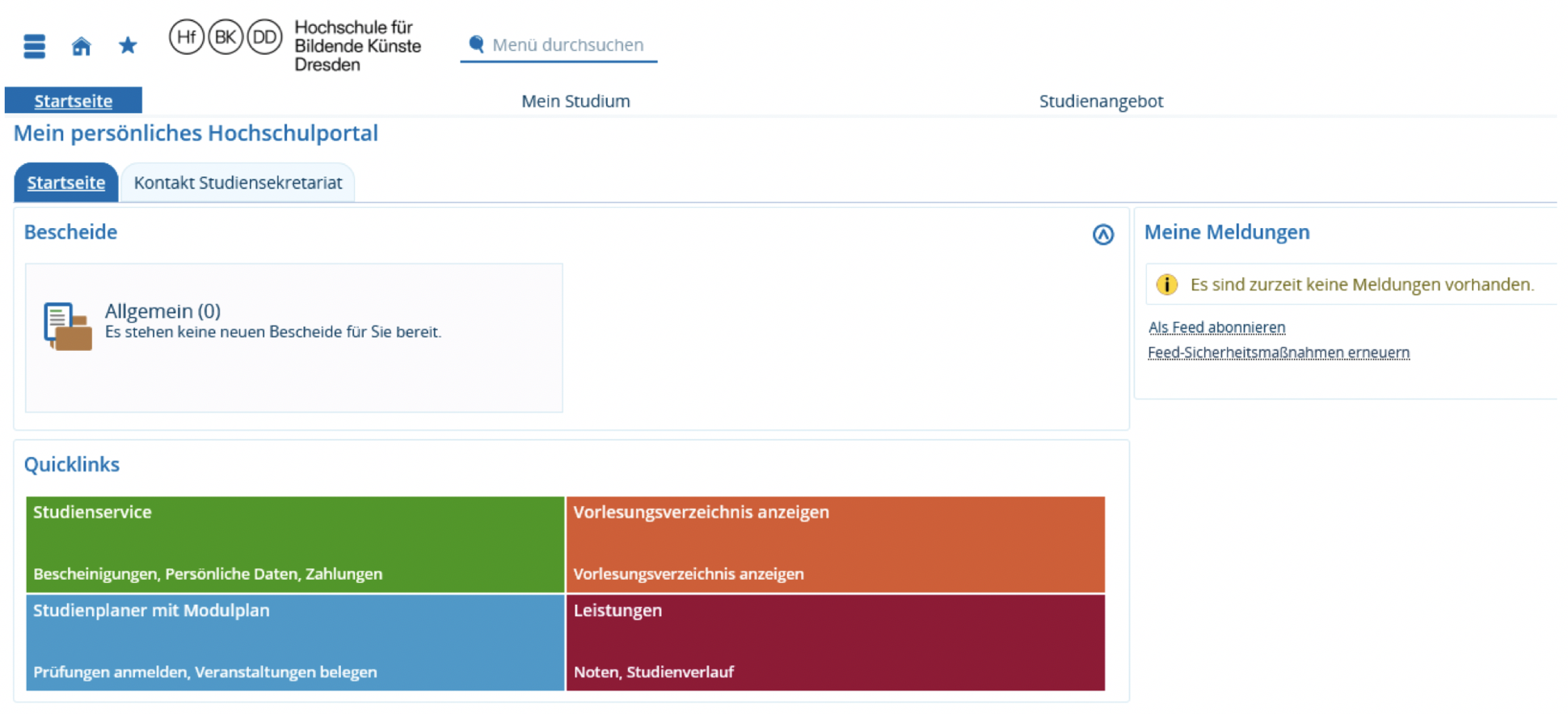Click the documents icon beside Allgemein
Viewport: 1568px width, 714px height.
click(x=67, y=326)
